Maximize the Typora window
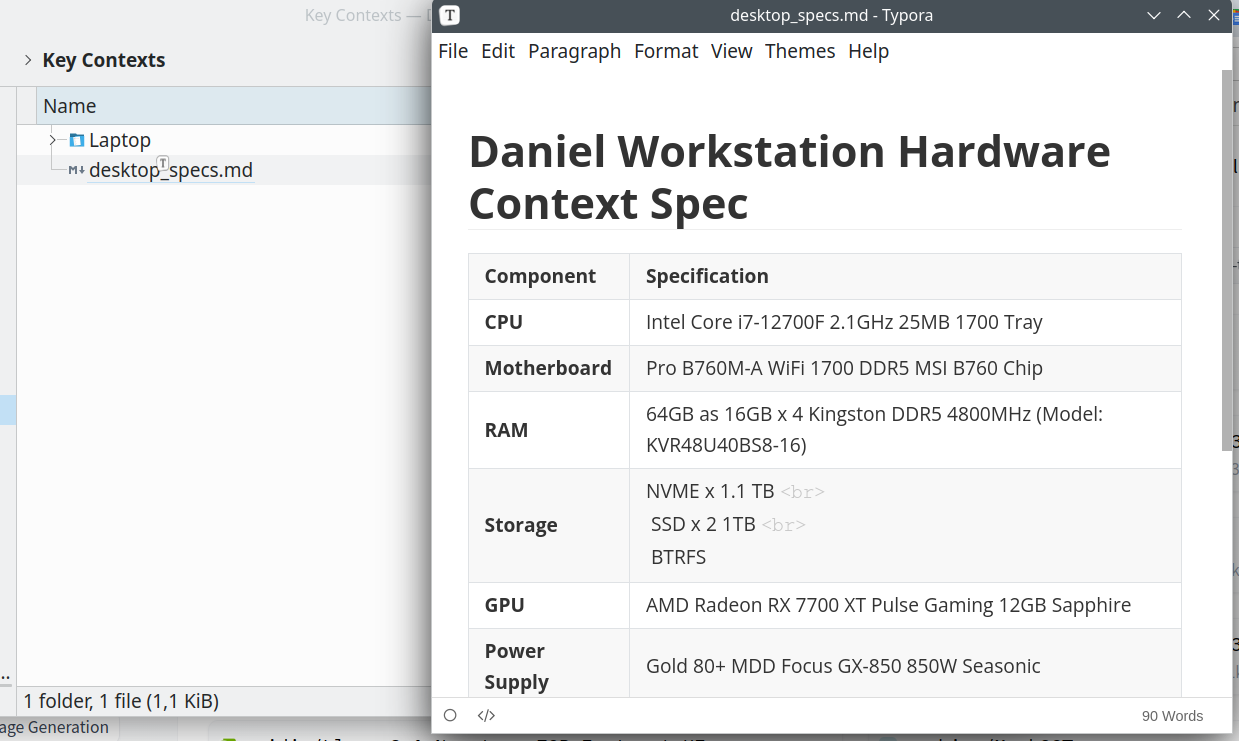1239x741 pixels. 1184,15
